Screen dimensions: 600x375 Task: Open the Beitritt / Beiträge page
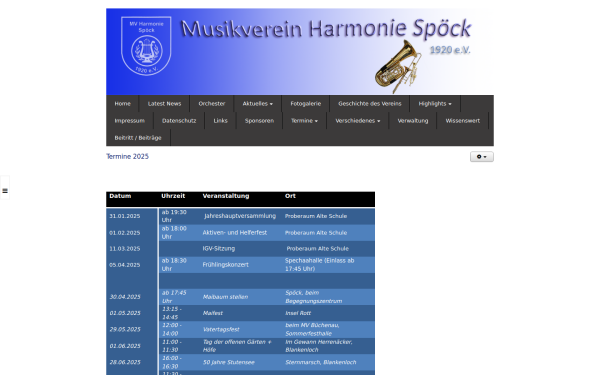tap(138, 138)
